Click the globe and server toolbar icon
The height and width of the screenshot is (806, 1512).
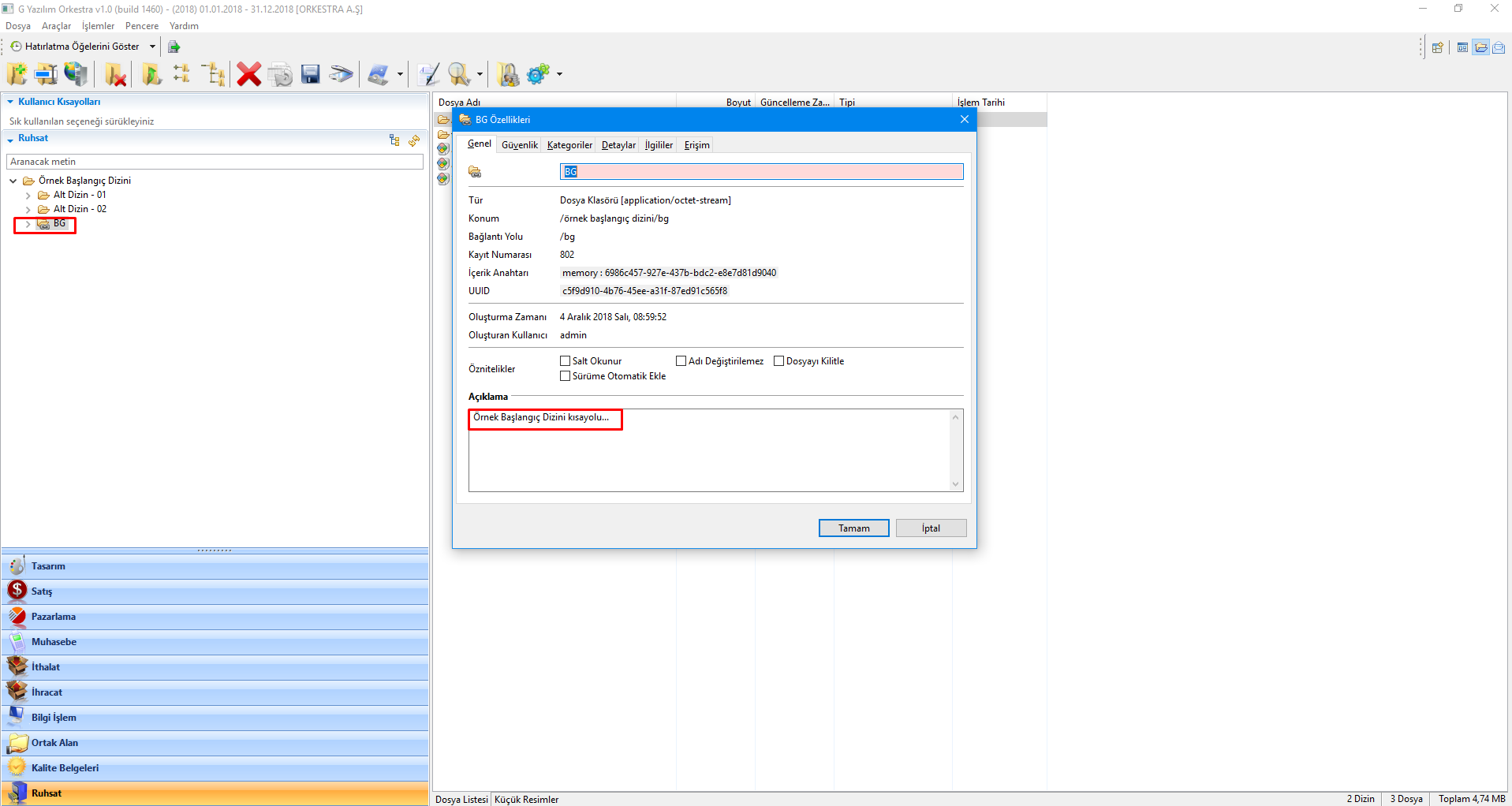click(x=76, y=74)
